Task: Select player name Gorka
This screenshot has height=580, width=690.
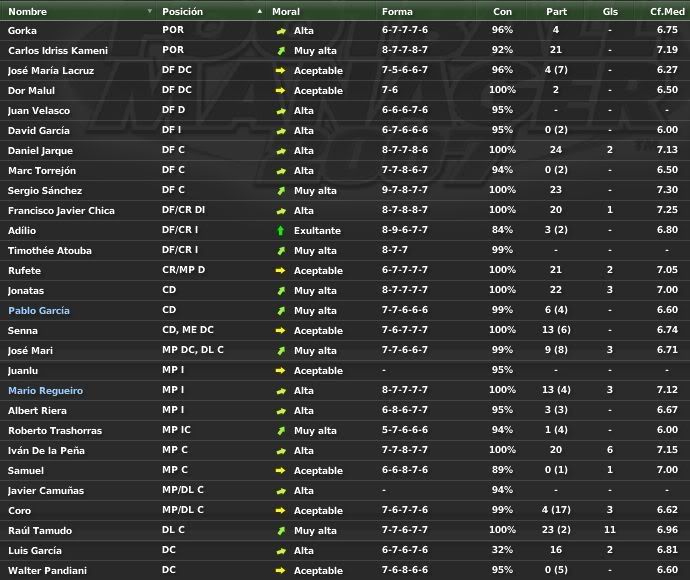Action: [22, 31]
